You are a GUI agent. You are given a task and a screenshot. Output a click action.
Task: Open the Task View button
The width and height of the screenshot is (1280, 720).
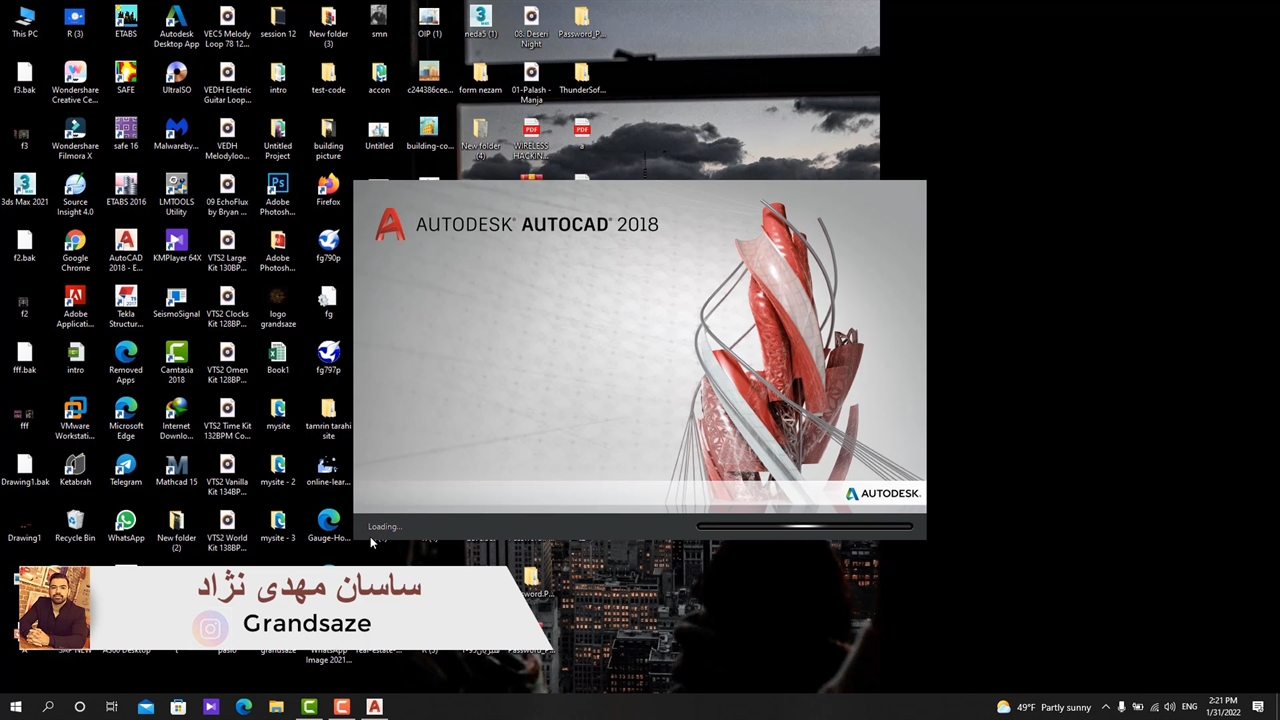pyautogui.click(x=112, y=707)
